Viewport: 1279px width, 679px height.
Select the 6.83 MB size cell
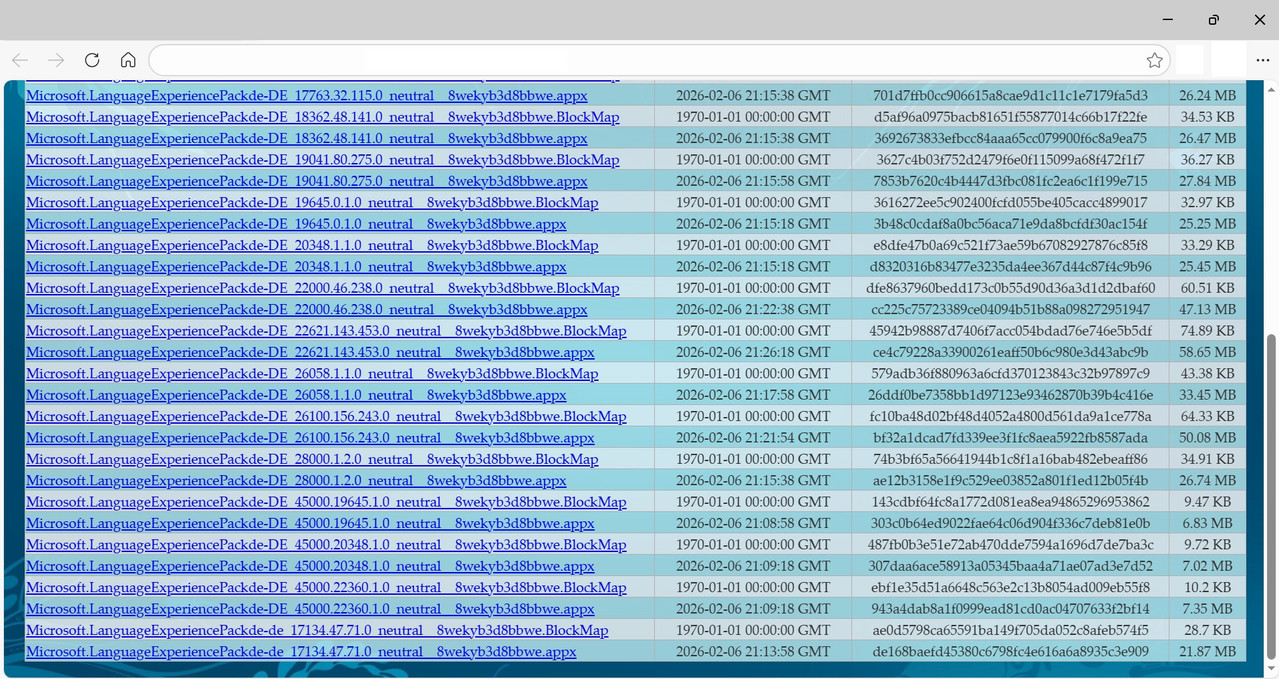(x=1207, y=524)
